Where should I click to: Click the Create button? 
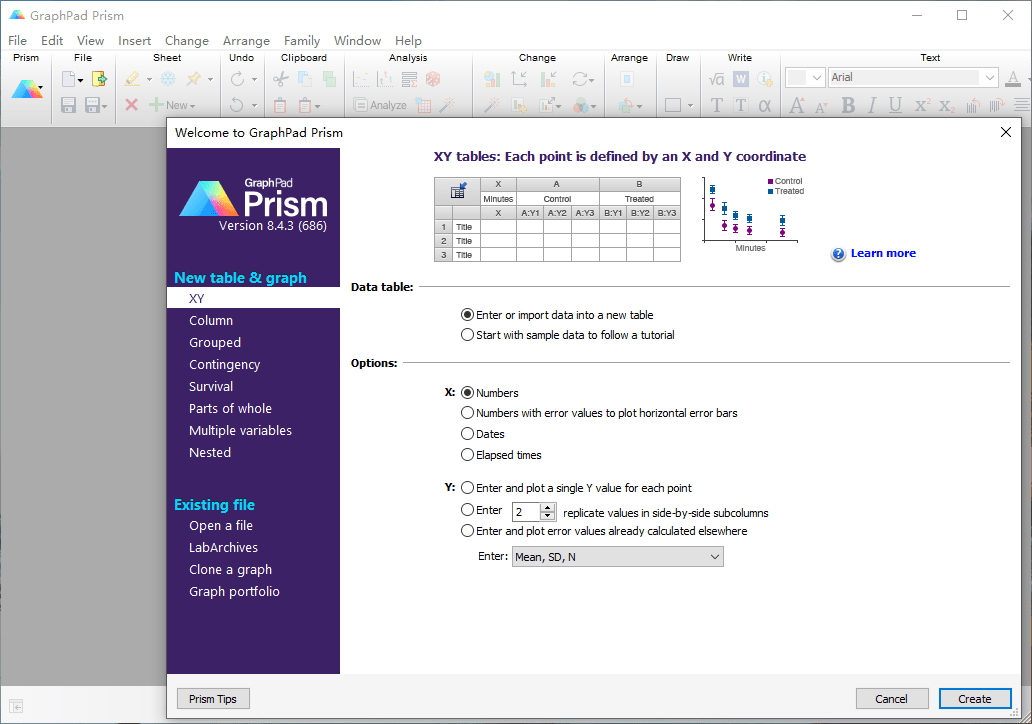point(975,699)
